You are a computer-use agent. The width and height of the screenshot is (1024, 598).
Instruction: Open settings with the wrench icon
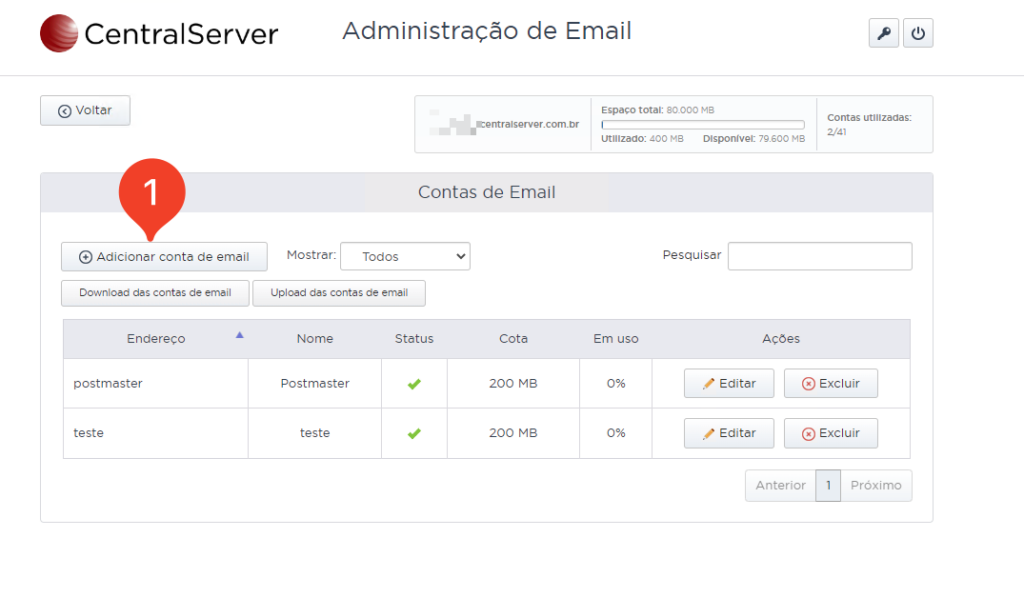[883, 32]
